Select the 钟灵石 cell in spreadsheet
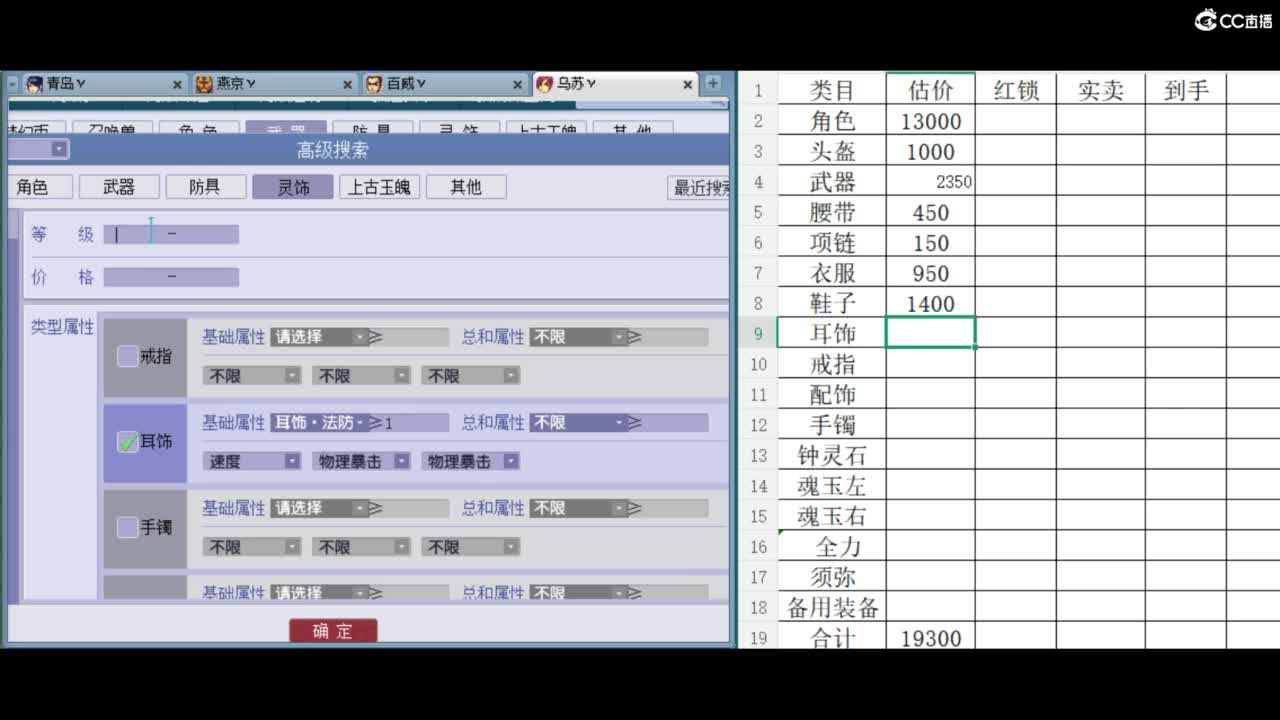The height and width of the screenshot is (720, 1280). (832, 456)
